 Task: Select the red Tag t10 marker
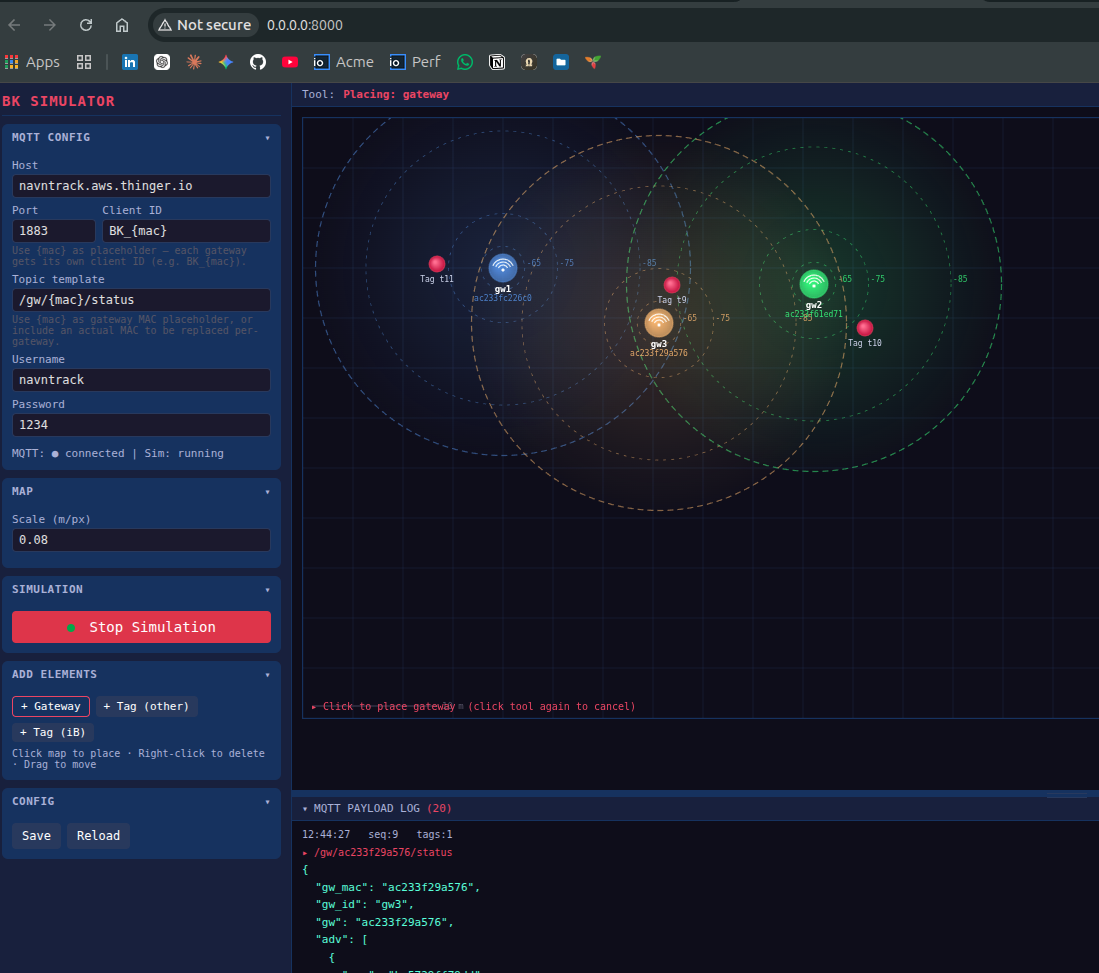865,327
